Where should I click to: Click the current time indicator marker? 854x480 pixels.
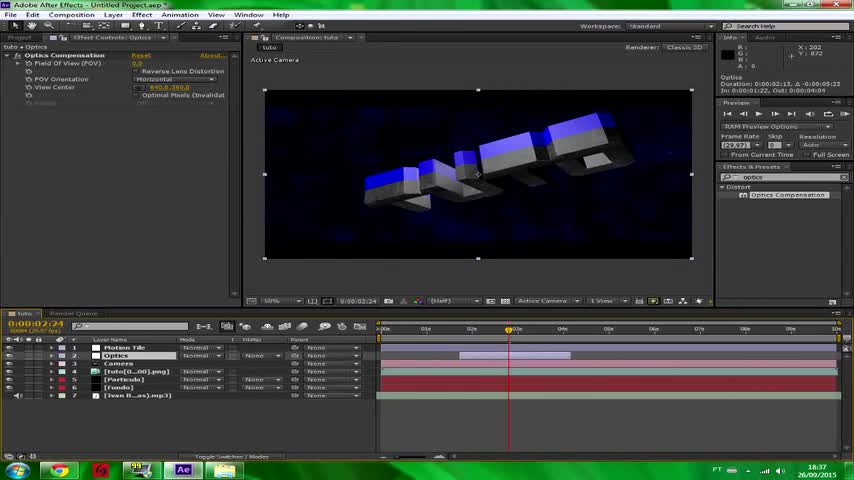pos(508,330)
